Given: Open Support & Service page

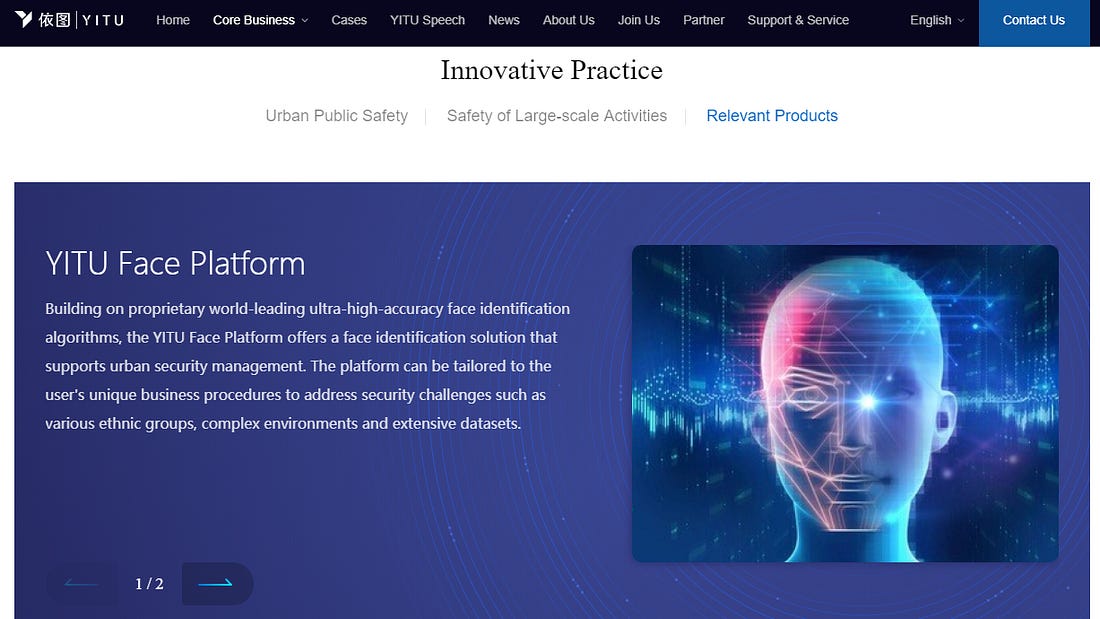Looking at the screenshot, I should pos(798,20).
